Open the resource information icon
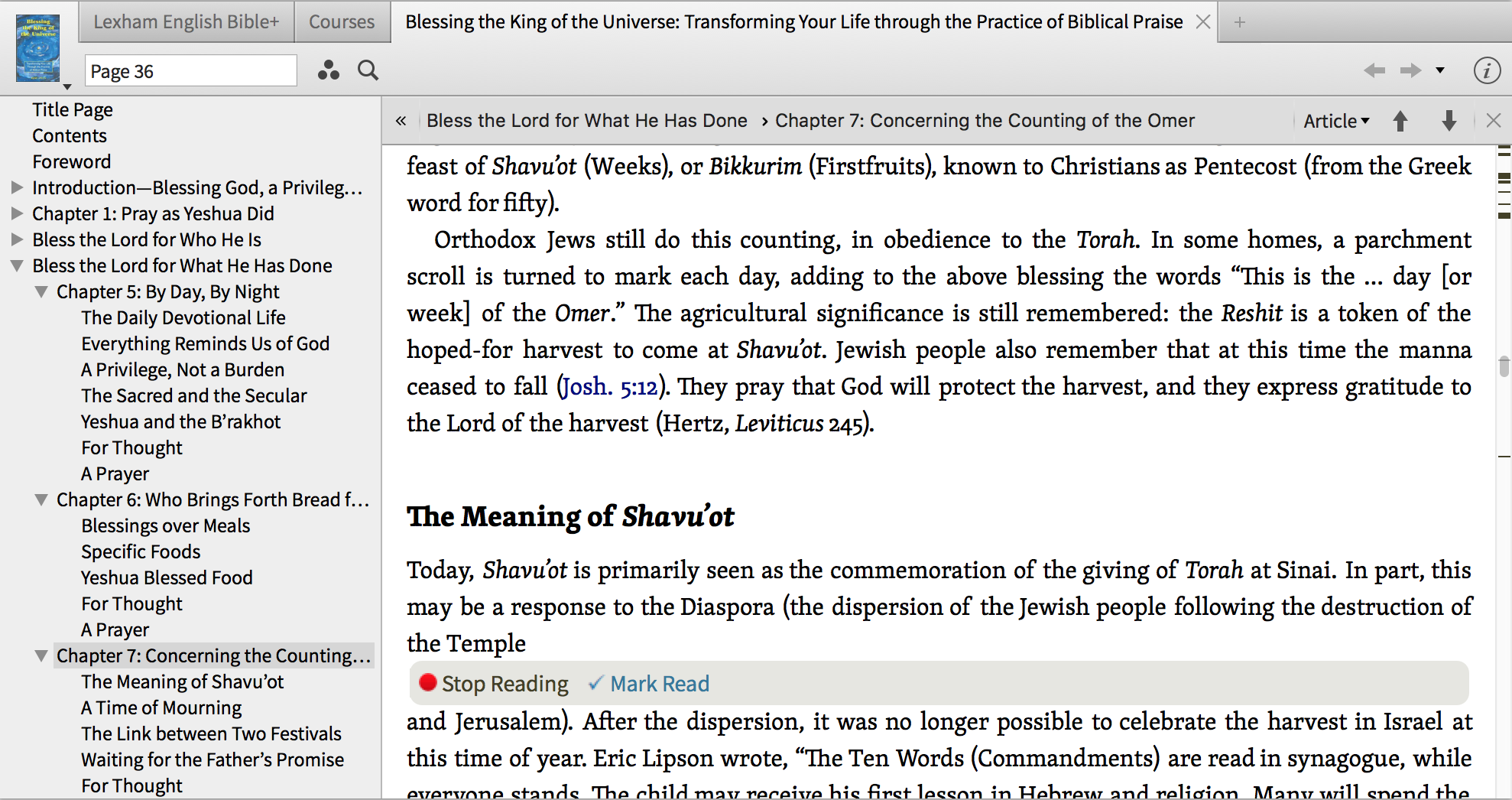1512x800 pixels. [1487, 71]
